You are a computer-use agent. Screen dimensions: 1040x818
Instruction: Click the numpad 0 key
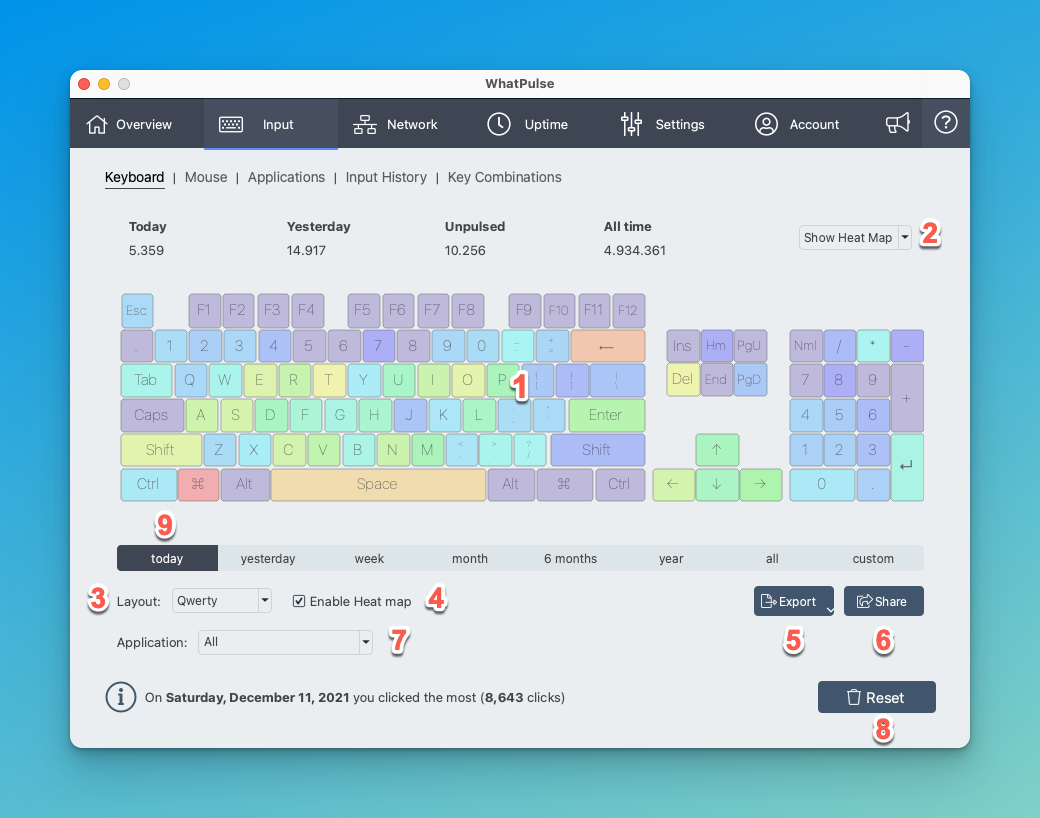click(x=822, y=484)
